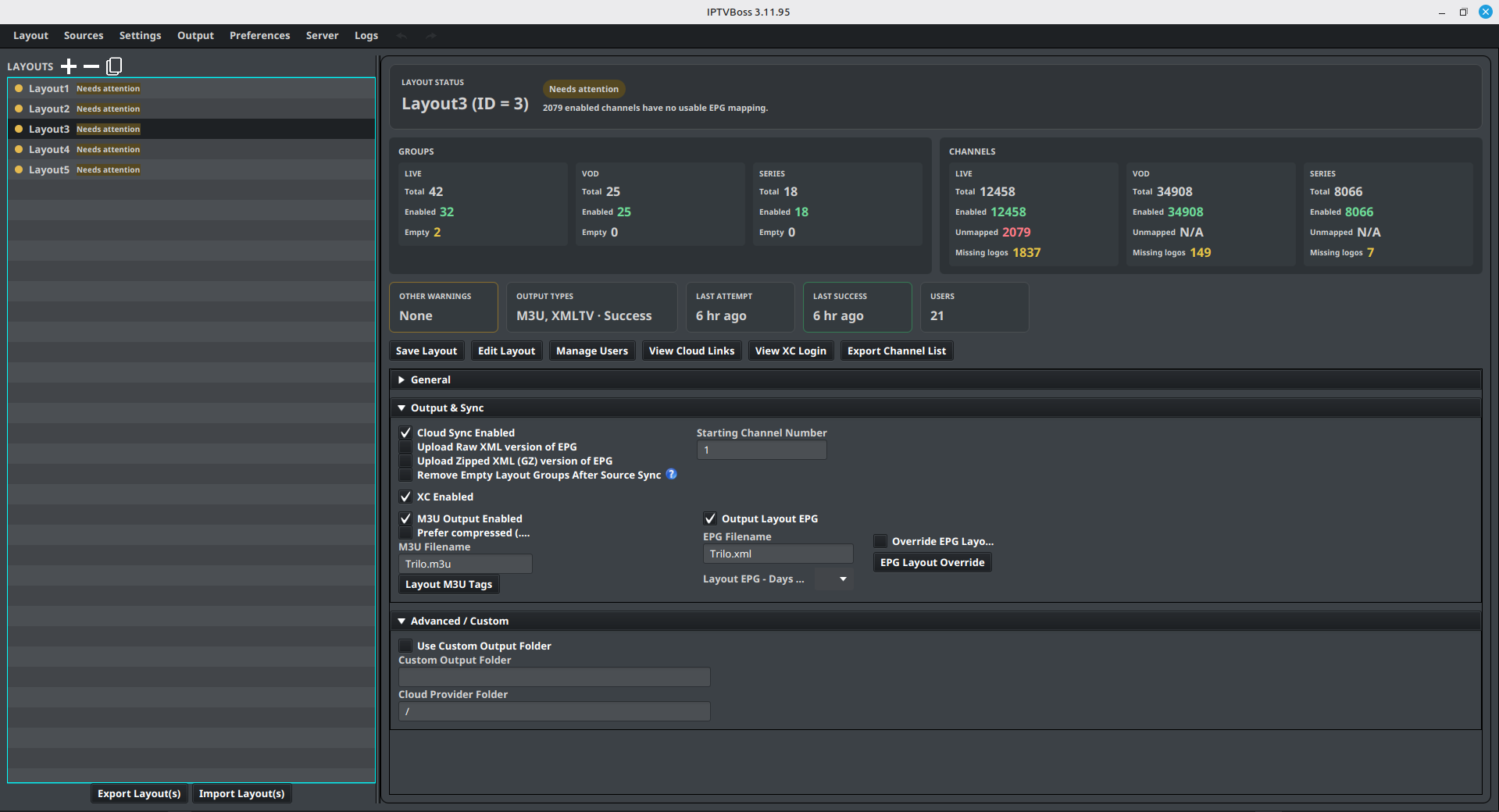Viewport: 1499px width, 812px height.
Task: Select Layout1 in layouts list
Action: (191, 88)
